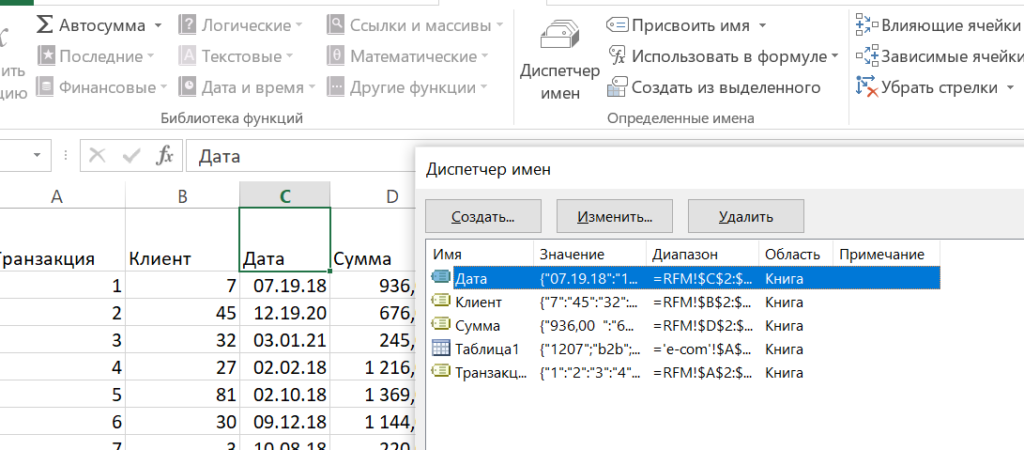Click the Финансовые icon

coord(46,87)
